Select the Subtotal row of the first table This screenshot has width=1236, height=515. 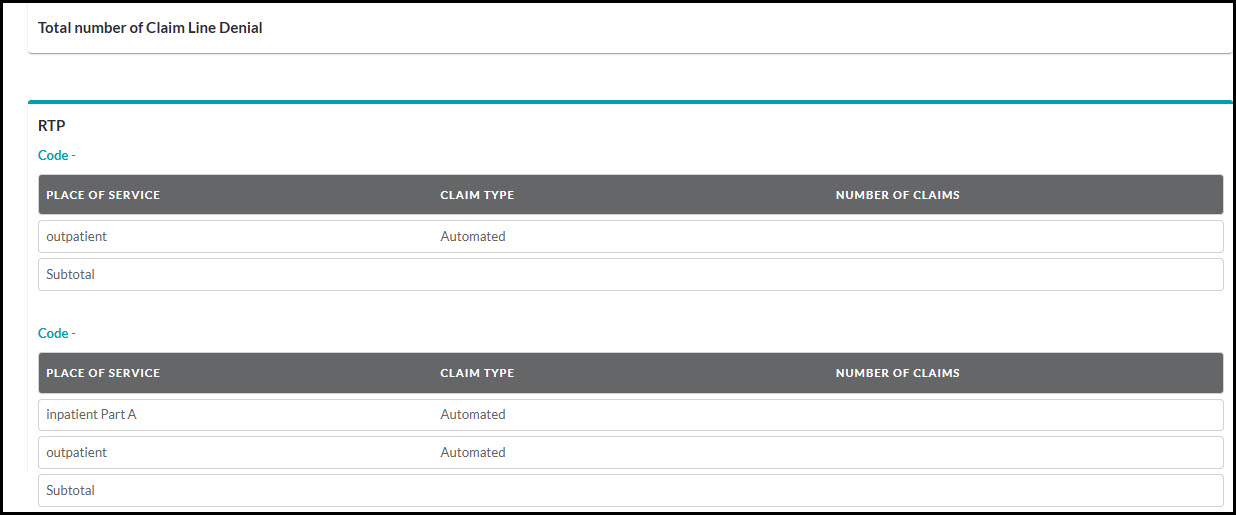pos(70,274)
